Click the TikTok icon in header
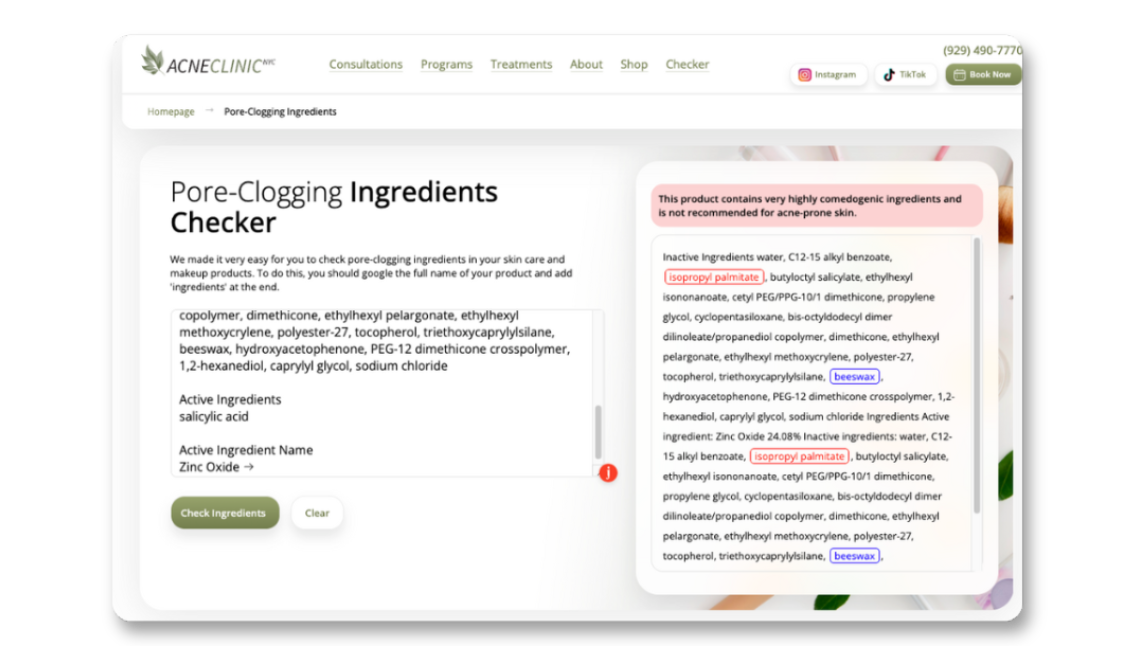The width and height of the screenshot is (1148, 646). click(x=889, y=75)
